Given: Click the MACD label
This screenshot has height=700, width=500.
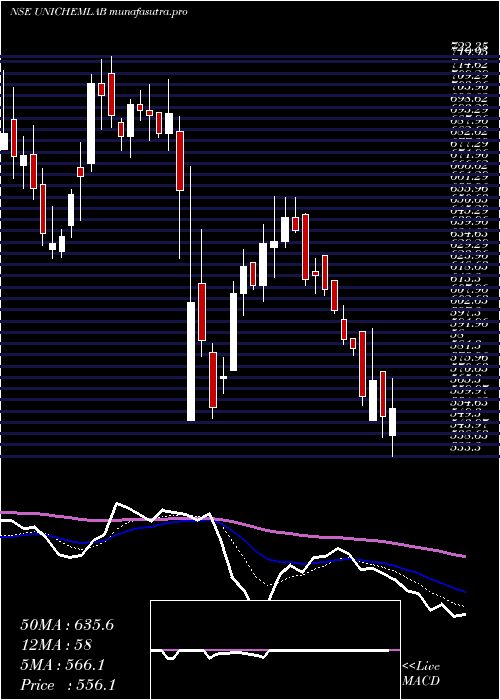Looking at the screenshot, I should [421, 681].
